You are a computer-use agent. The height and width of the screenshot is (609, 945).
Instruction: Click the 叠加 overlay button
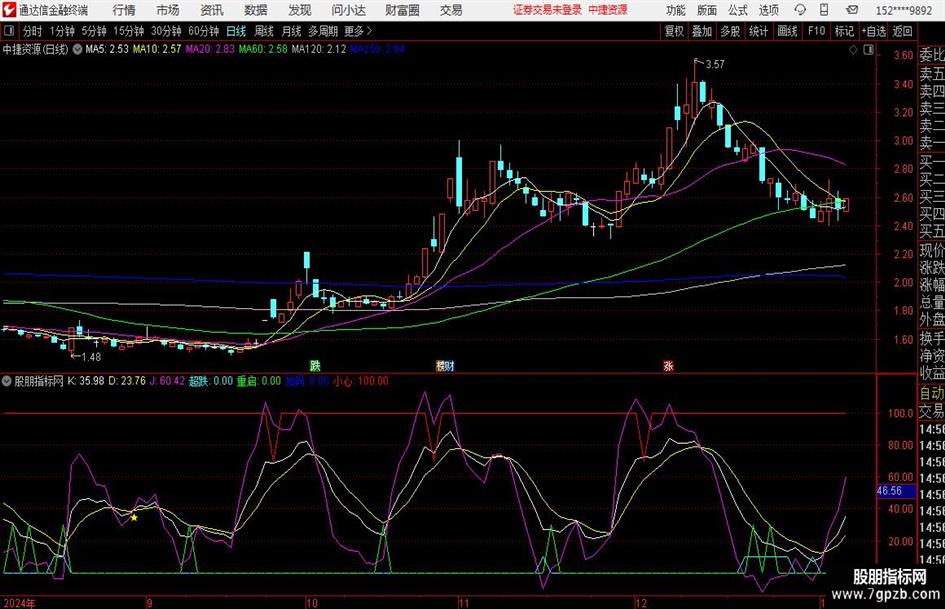pyautogui.click(x=702, y=31)
